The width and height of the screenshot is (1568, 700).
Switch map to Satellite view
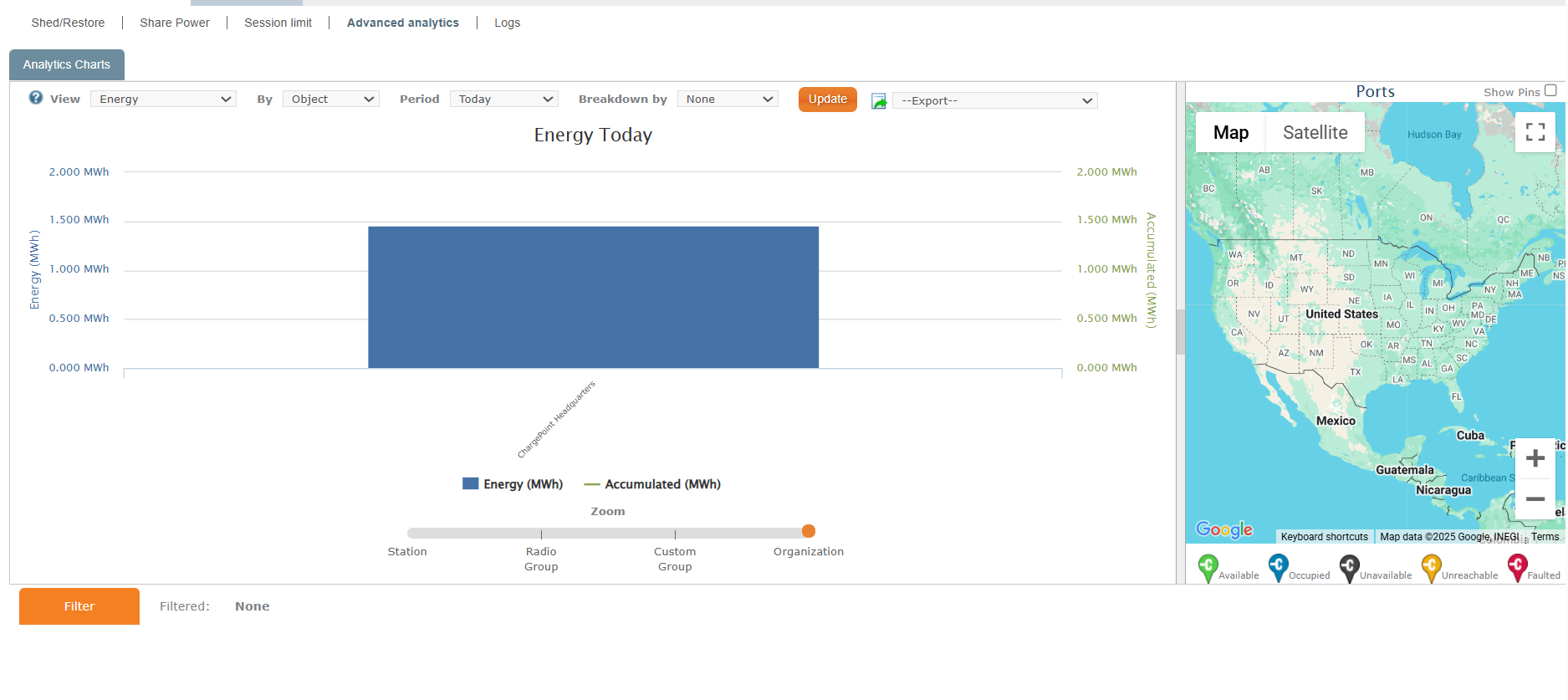point(1315,133)
